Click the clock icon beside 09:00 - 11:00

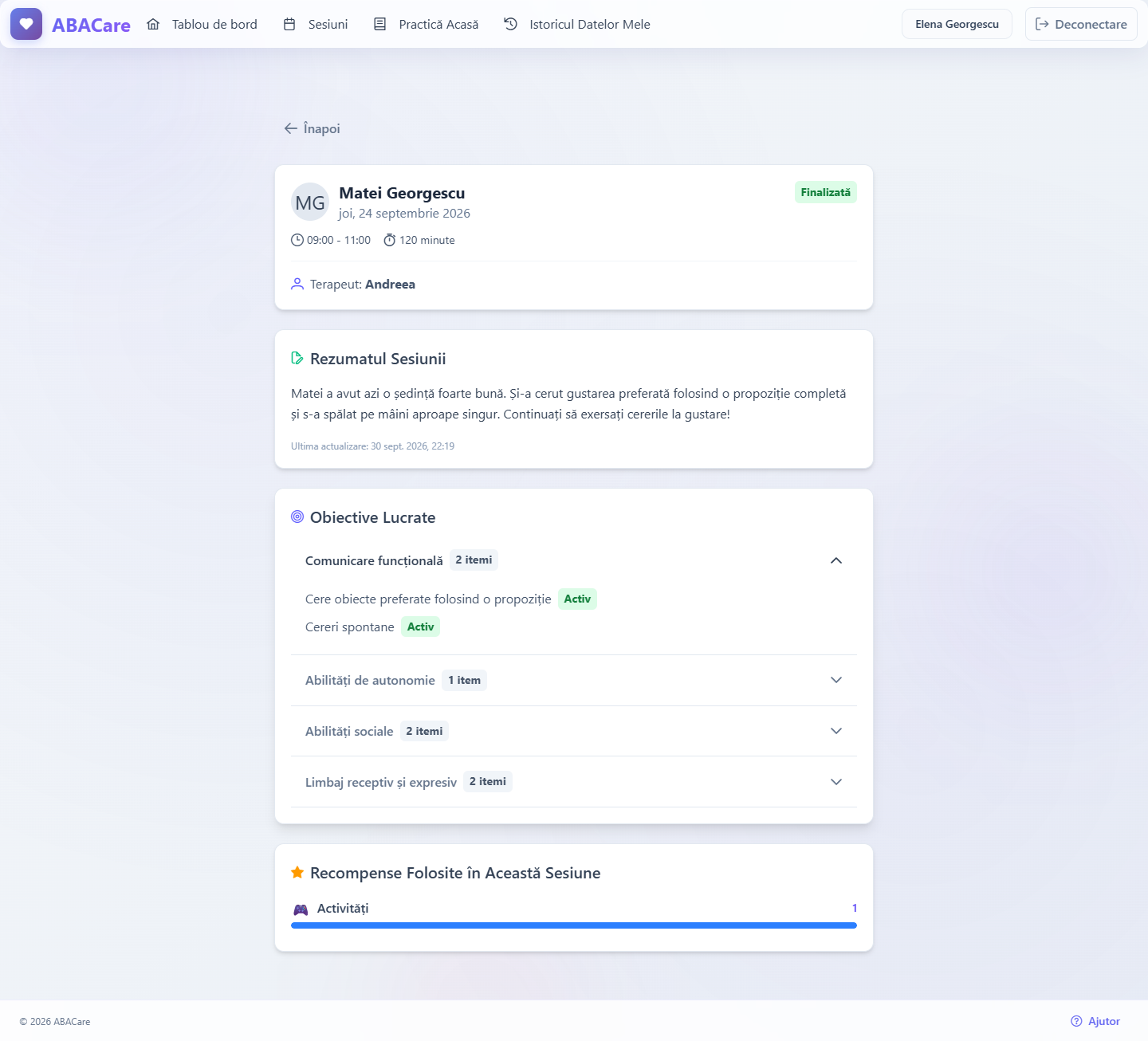[x=297, y=240]
